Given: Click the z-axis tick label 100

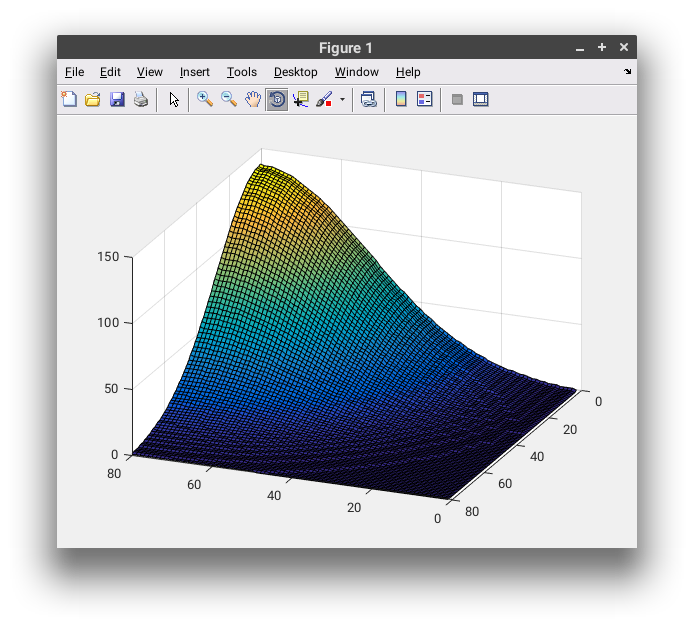Looking at the screenshot, I should 108,323.
